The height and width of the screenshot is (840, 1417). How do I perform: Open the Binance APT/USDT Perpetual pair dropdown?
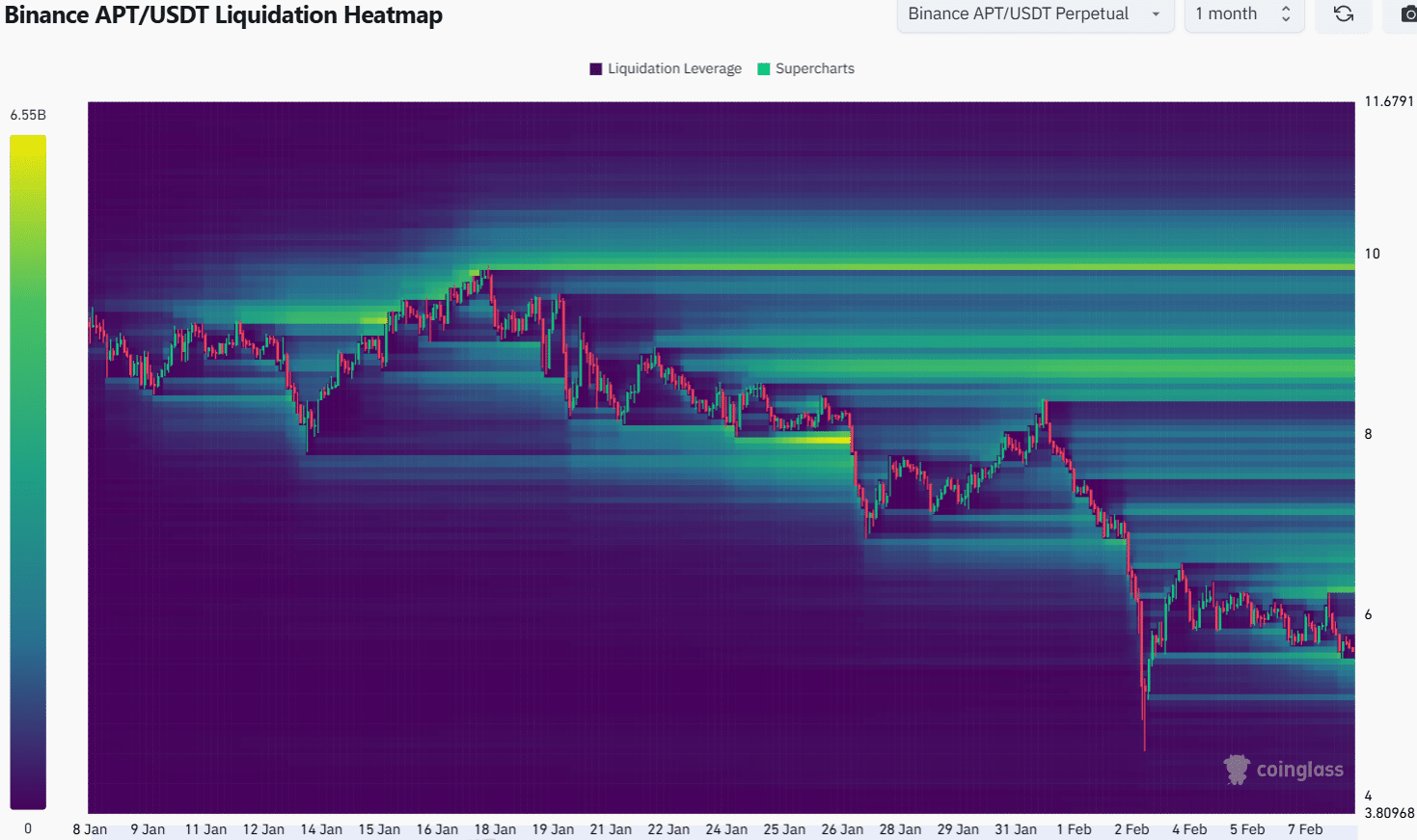point(1035,14)
